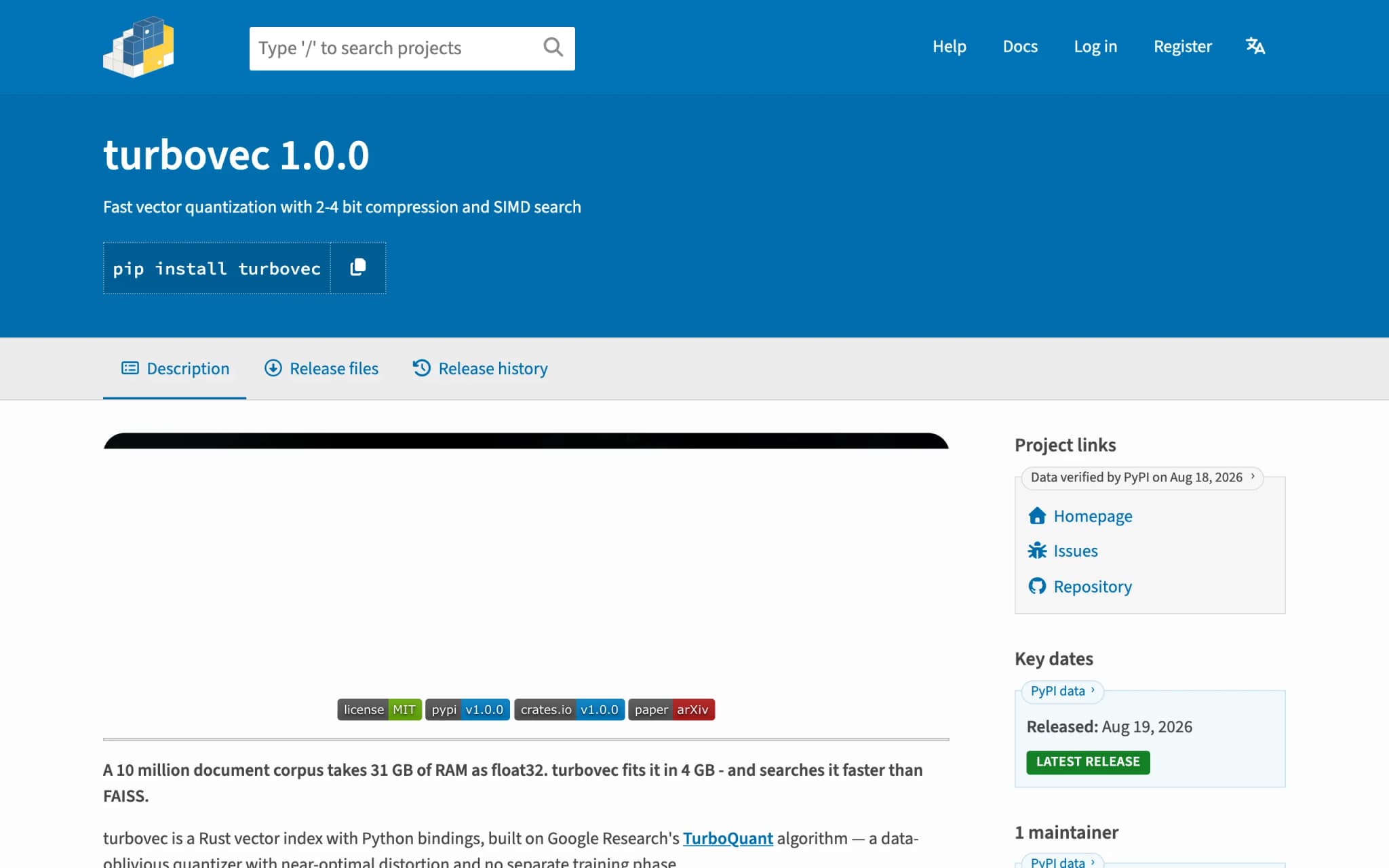Click the Issues bug icon

tap(1037, 551)
